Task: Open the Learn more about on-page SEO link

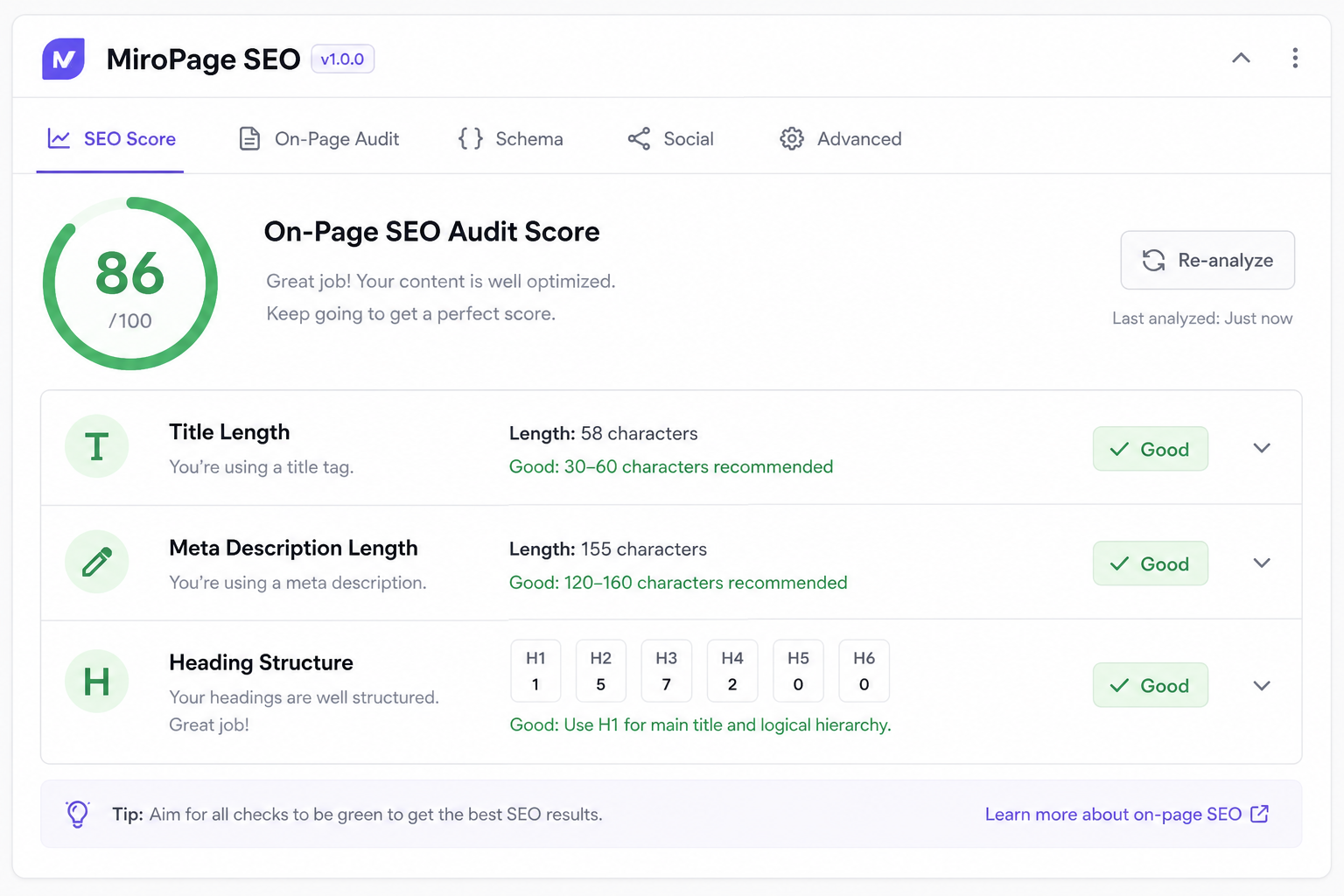Action: click(1127, 814)
